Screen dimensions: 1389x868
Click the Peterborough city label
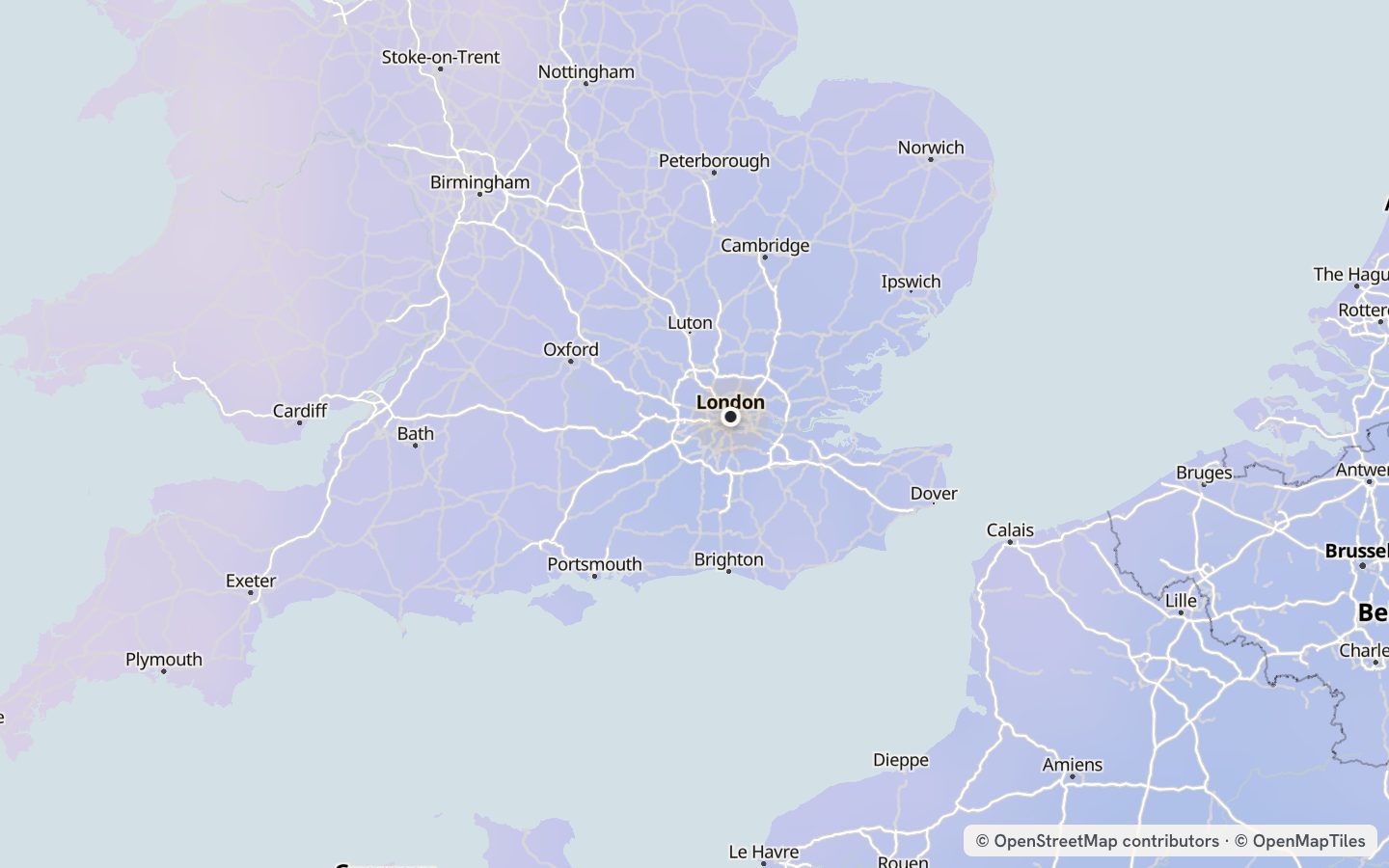[x=714, y=161]
